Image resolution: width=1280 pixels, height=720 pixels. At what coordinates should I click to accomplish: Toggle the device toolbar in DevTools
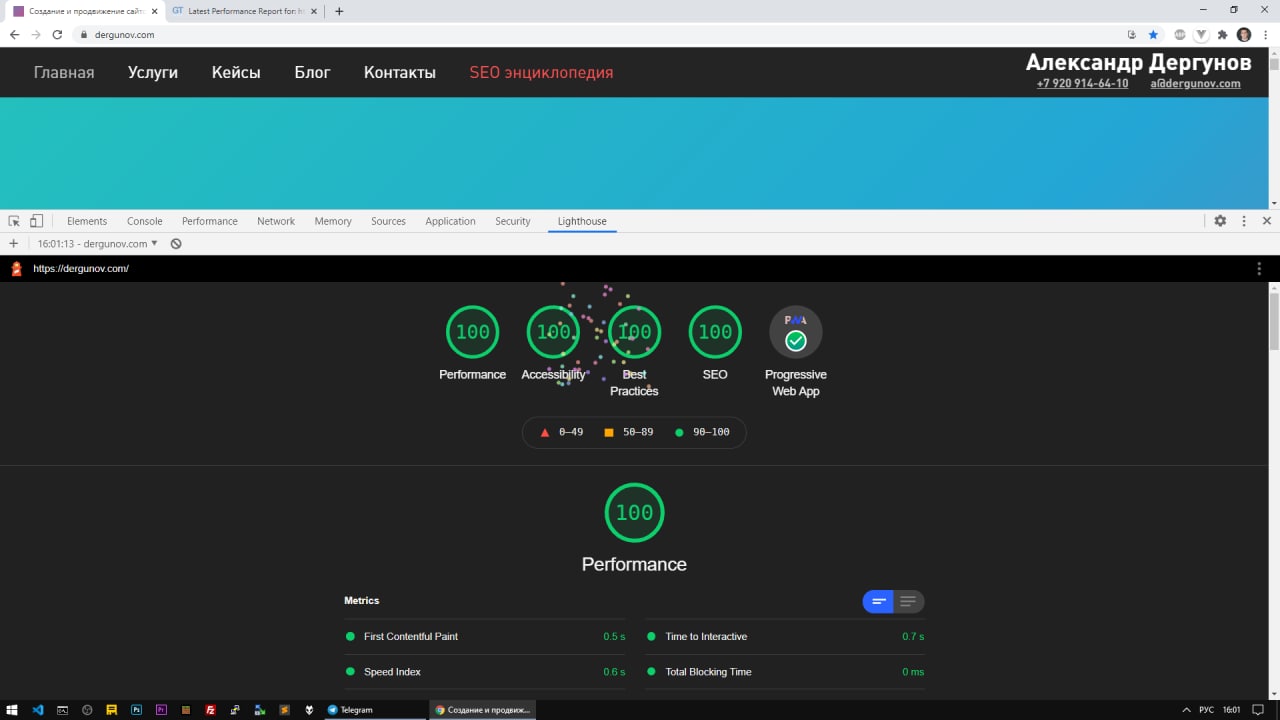click(x=36, y=221)
